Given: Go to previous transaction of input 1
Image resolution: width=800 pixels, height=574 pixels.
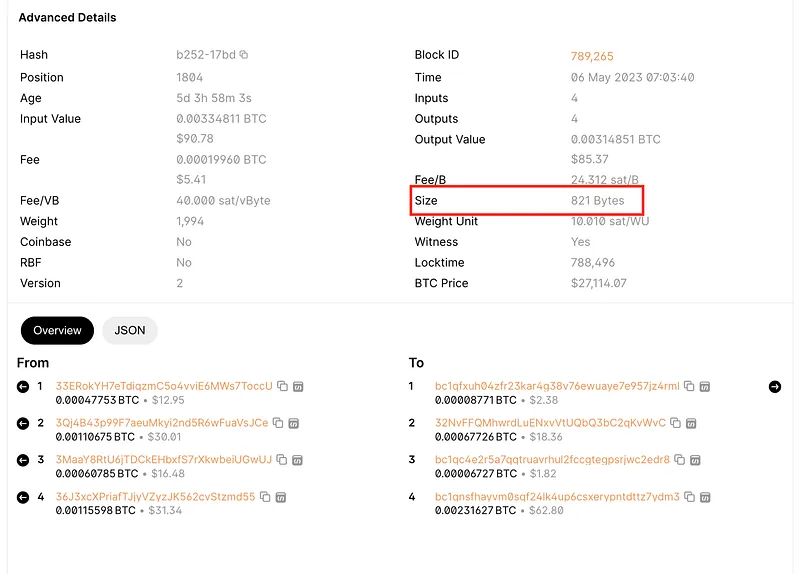Looking at the screenshot, I should [x=23, y=387].
